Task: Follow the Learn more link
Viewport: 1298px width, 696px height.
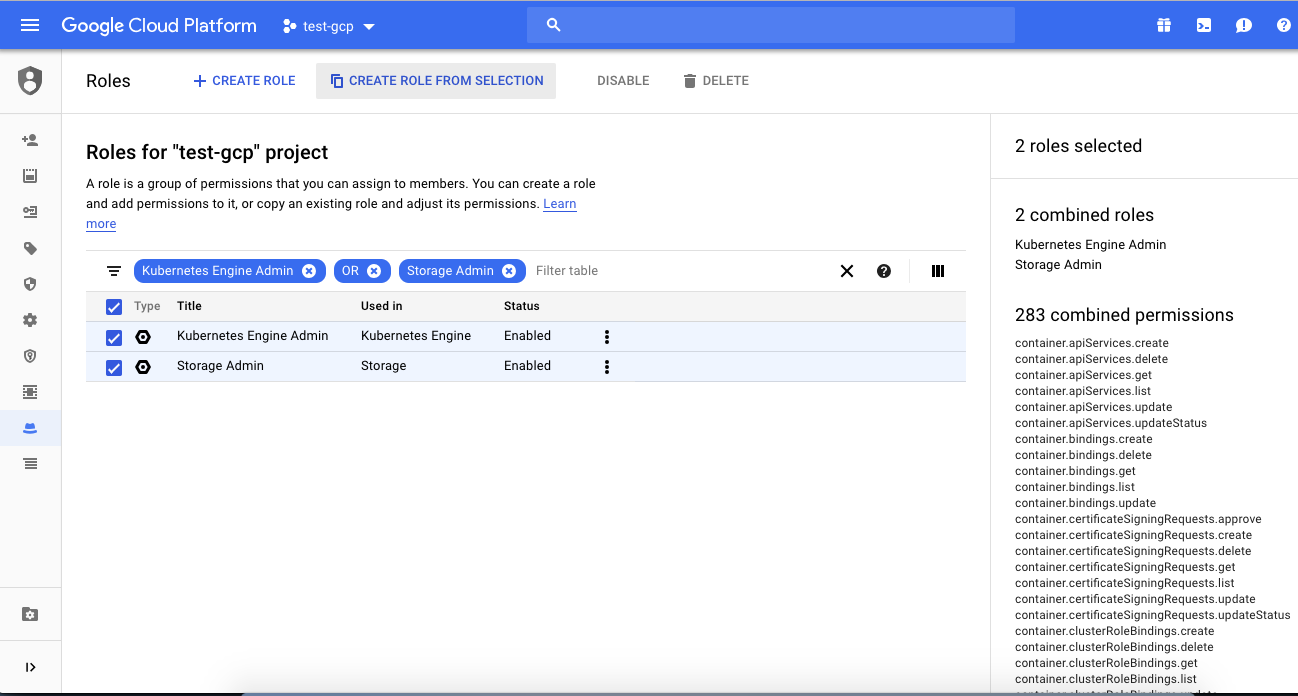Action: coord(559,204)
